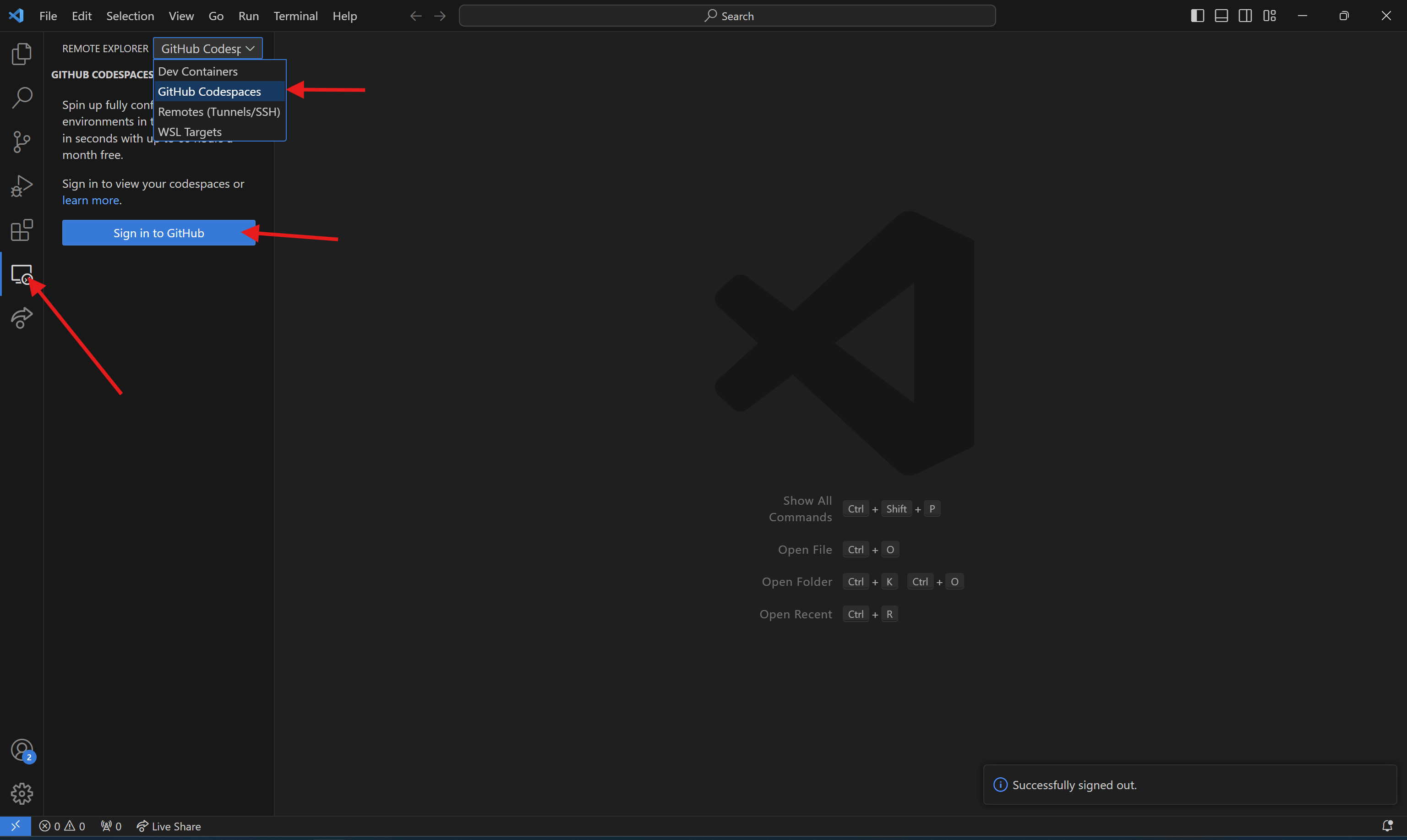Toggle the secondary sidebar visibility
Screen dimensions: 1407x840
(1246, 15)
